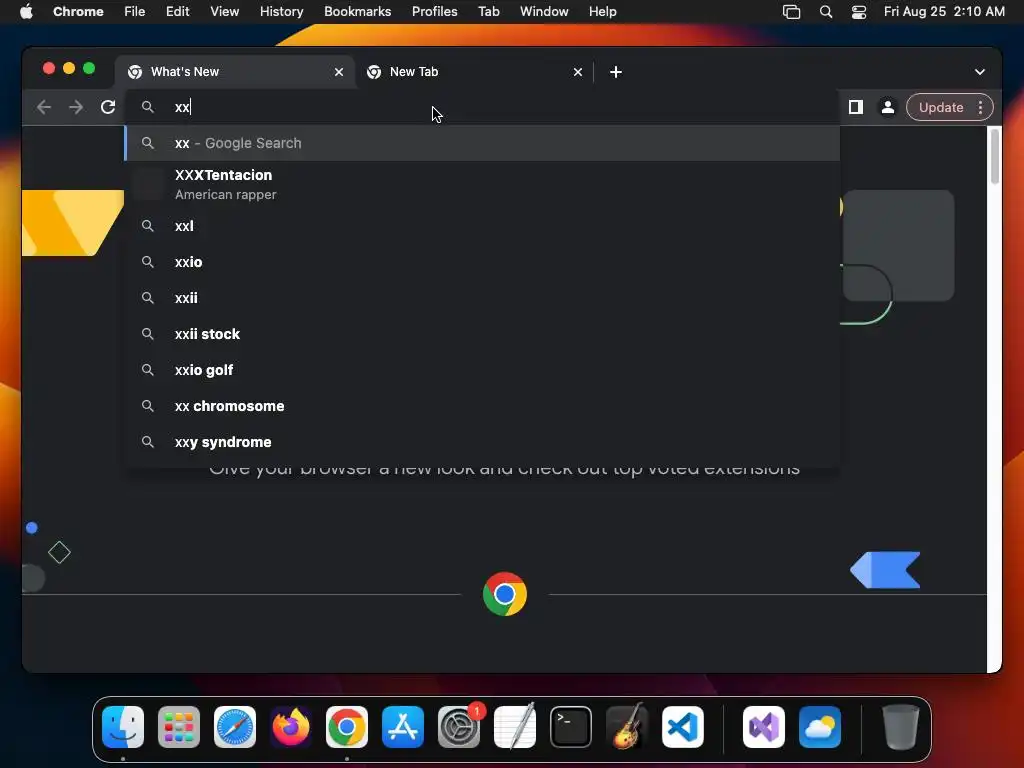Image resolution: width=1024 pixels, height=768 pixels.
Task: Reload the current page
Action: tap(108, 107)
